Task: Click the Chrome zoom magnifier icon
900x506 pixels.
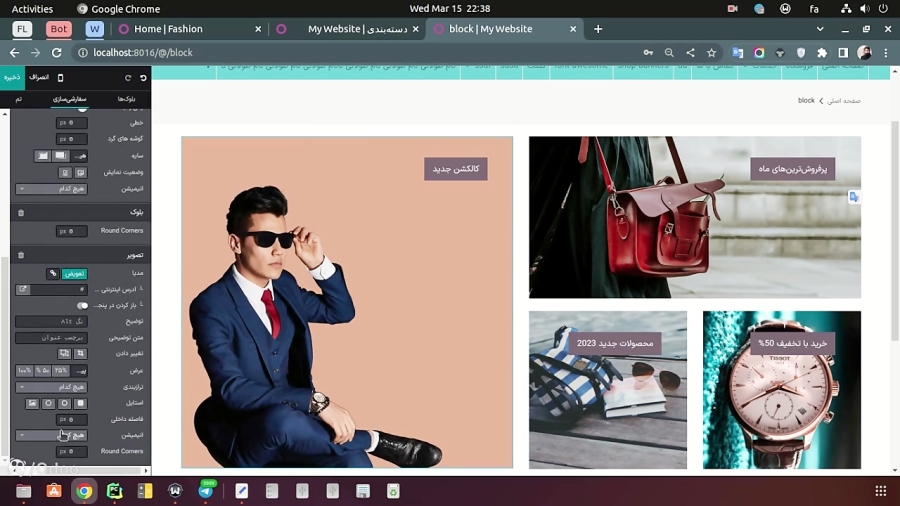Action: click(669, 53)
